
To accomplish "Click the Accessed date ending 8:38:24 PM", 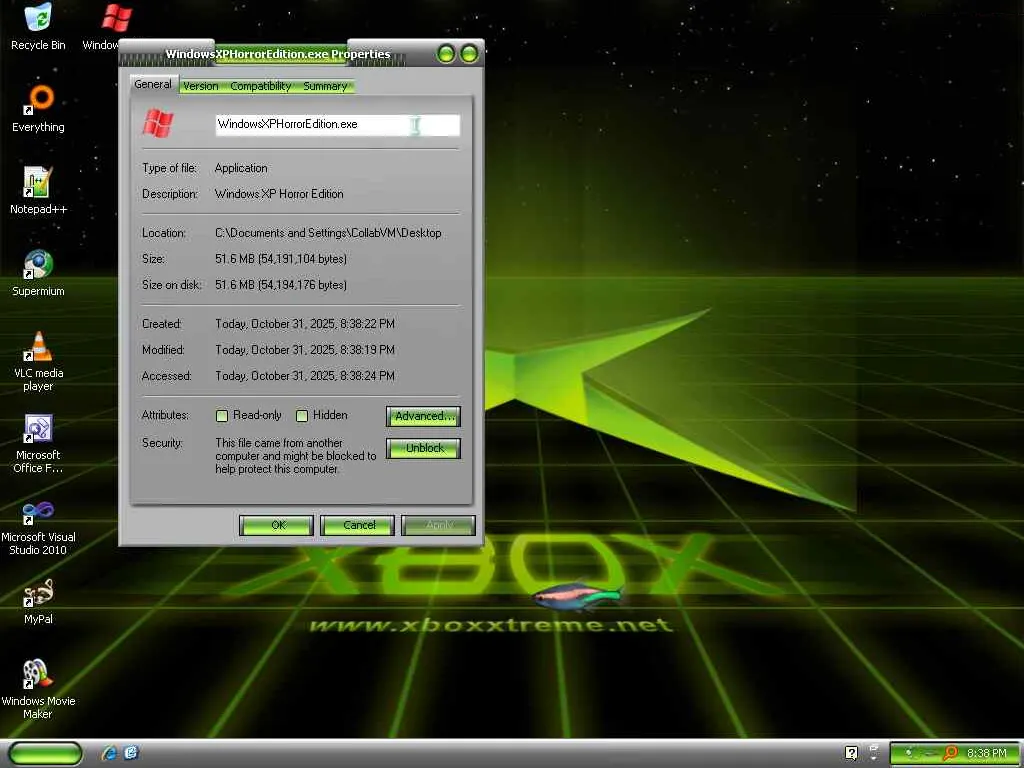I will [x=305, y=376].
